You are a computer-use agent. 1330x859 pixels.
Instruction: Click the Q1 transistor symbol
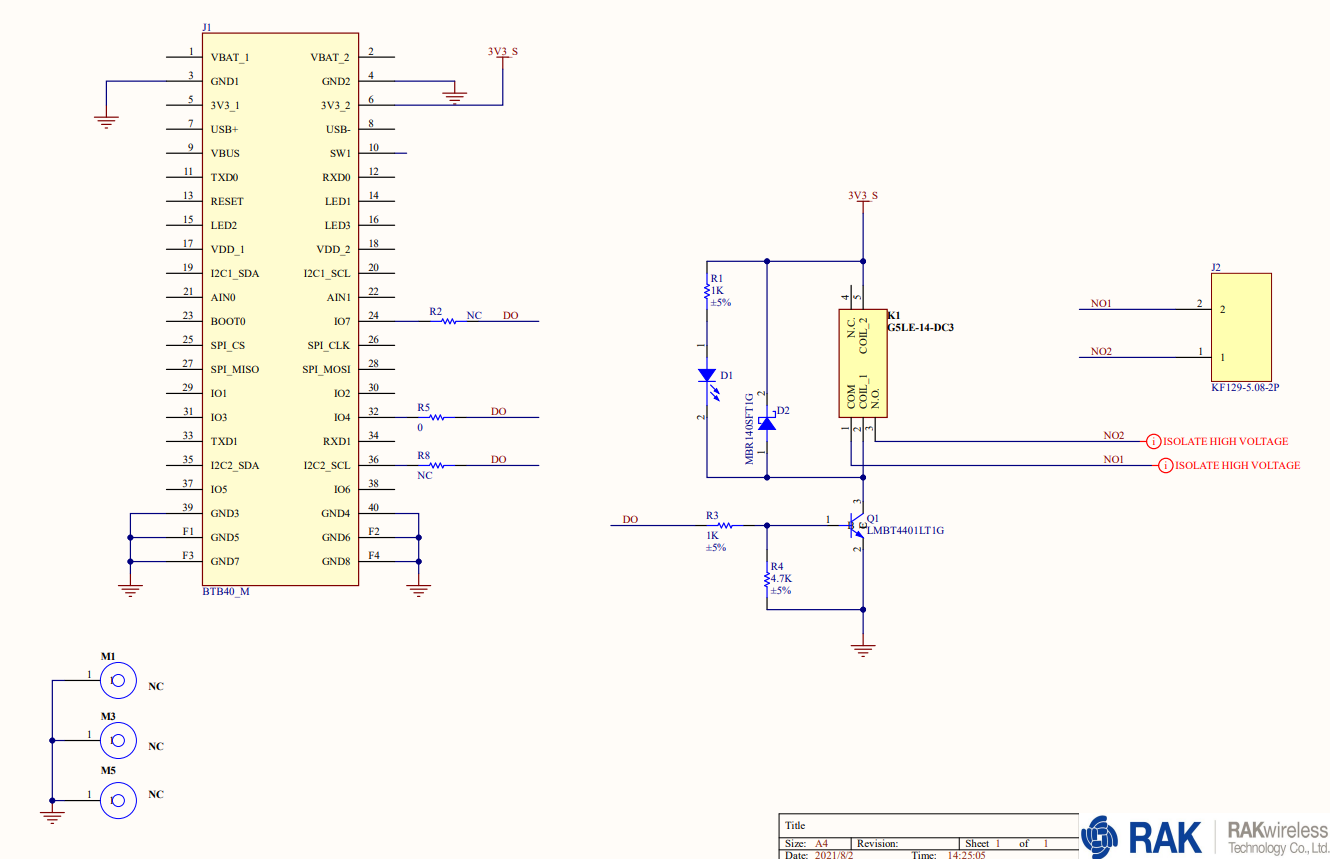(857, 524)
